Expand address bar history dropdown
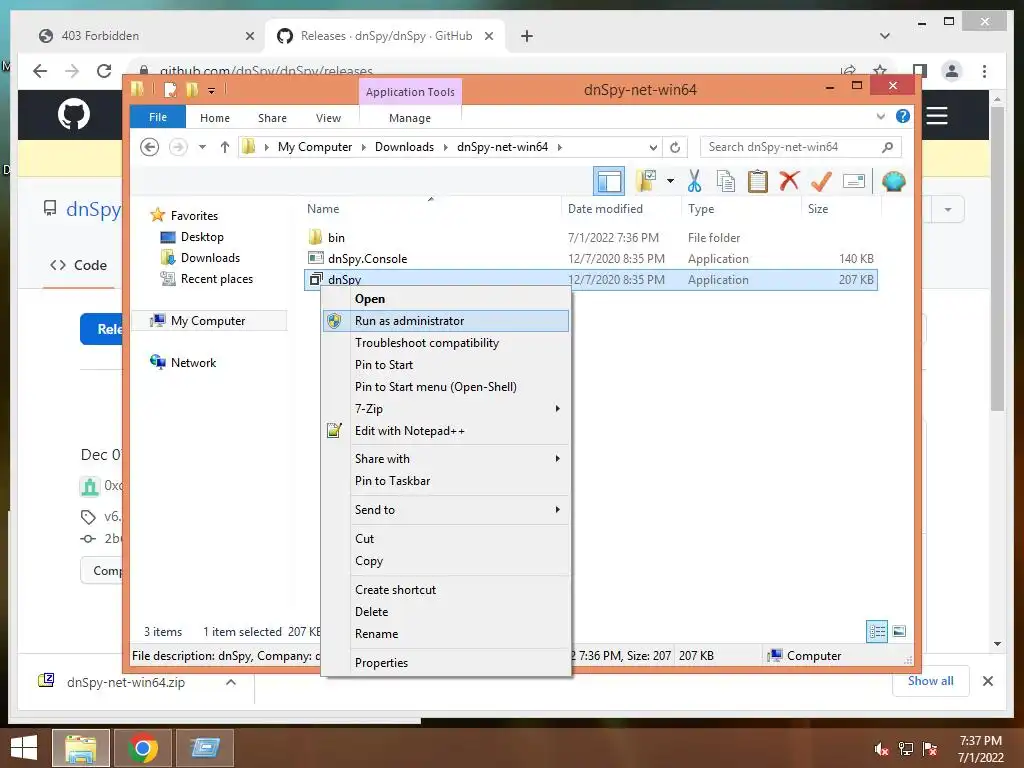Viewport: 1024px width, 768px height. [653, 147]
